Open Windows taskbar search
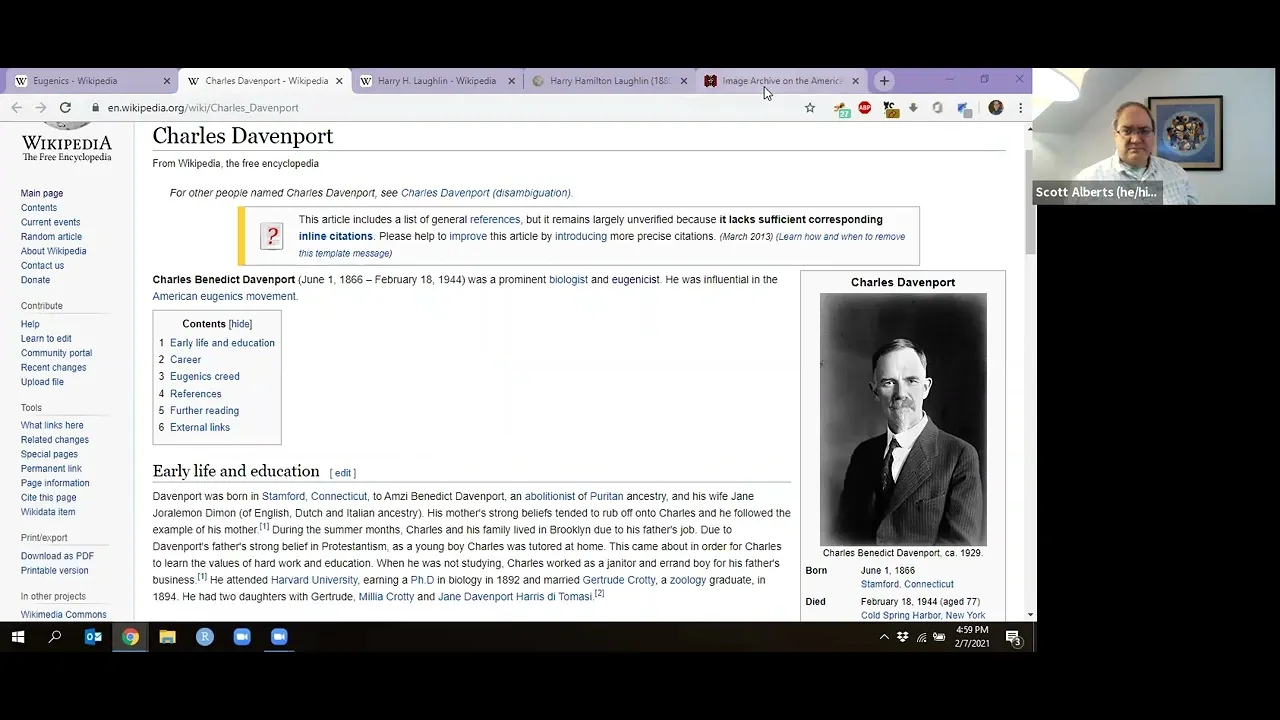This screenshot has height=720, width=1280. point(55,637)
